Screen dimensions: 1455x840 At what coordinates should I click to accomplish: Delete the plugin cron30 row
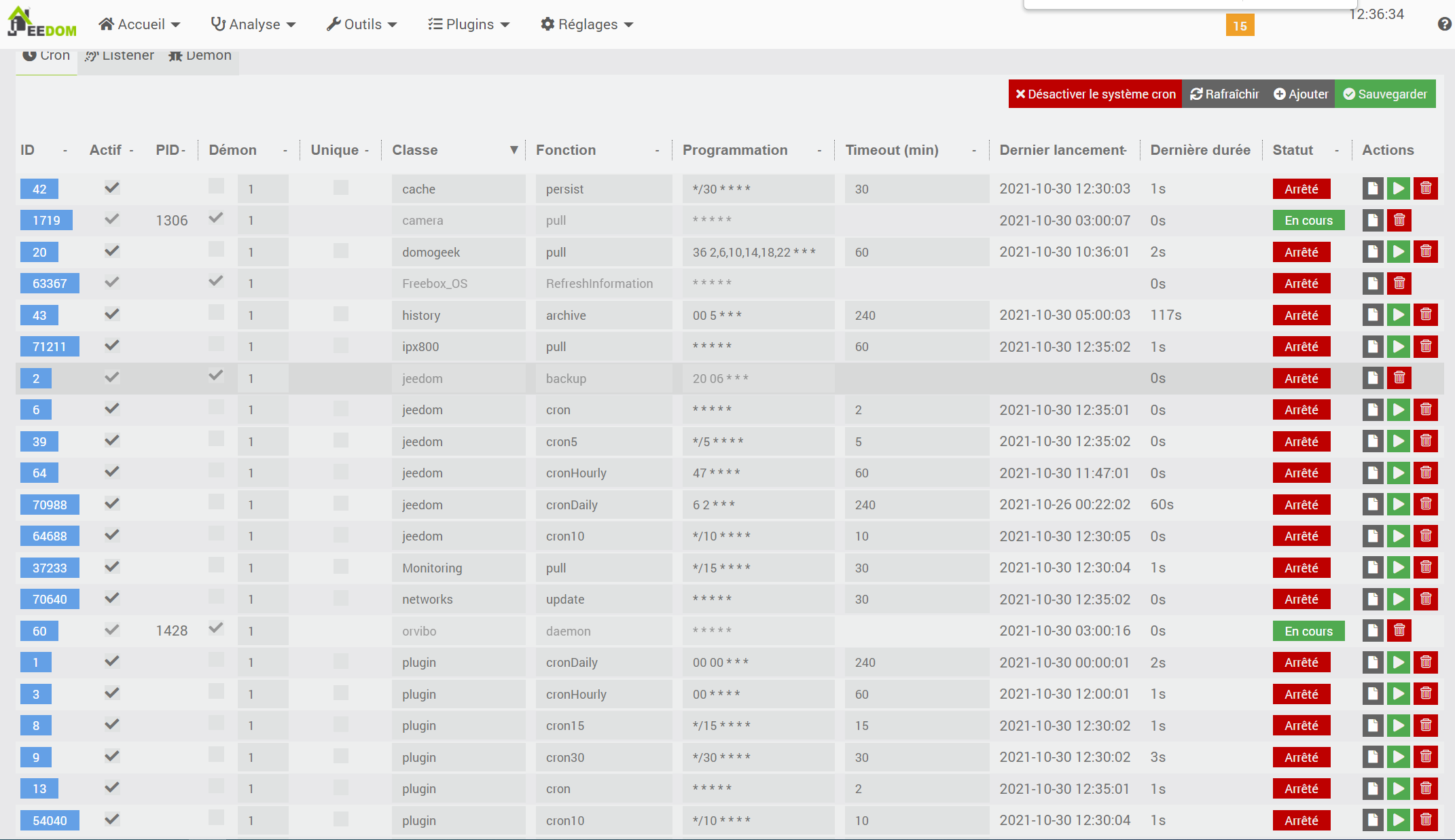pyautogui.click(x=1425, y=757)
